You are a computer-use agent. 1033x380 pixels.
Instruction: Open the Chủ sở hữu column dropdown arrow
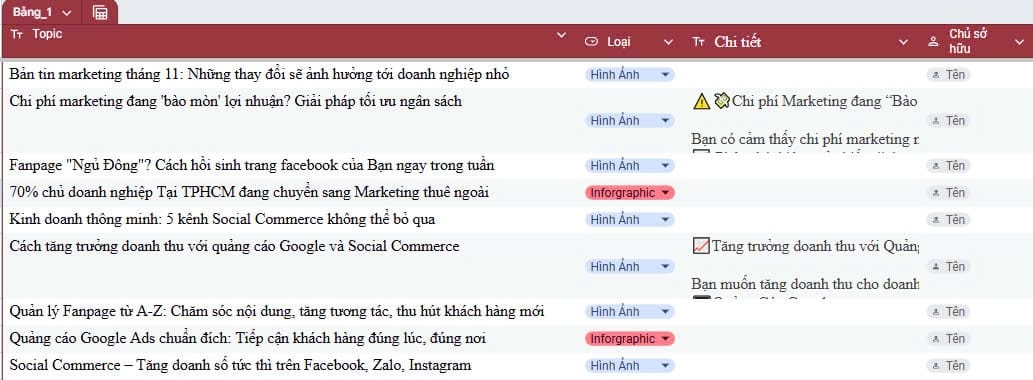coord(1018,42)
